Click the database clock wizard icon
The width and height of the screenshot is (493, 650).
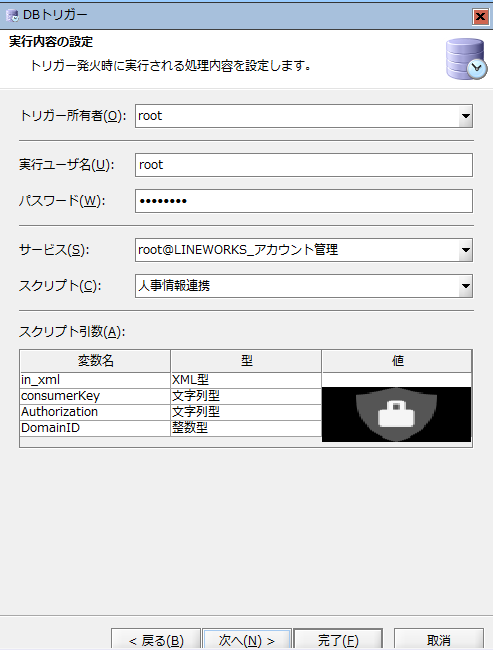tap(466, 59)
